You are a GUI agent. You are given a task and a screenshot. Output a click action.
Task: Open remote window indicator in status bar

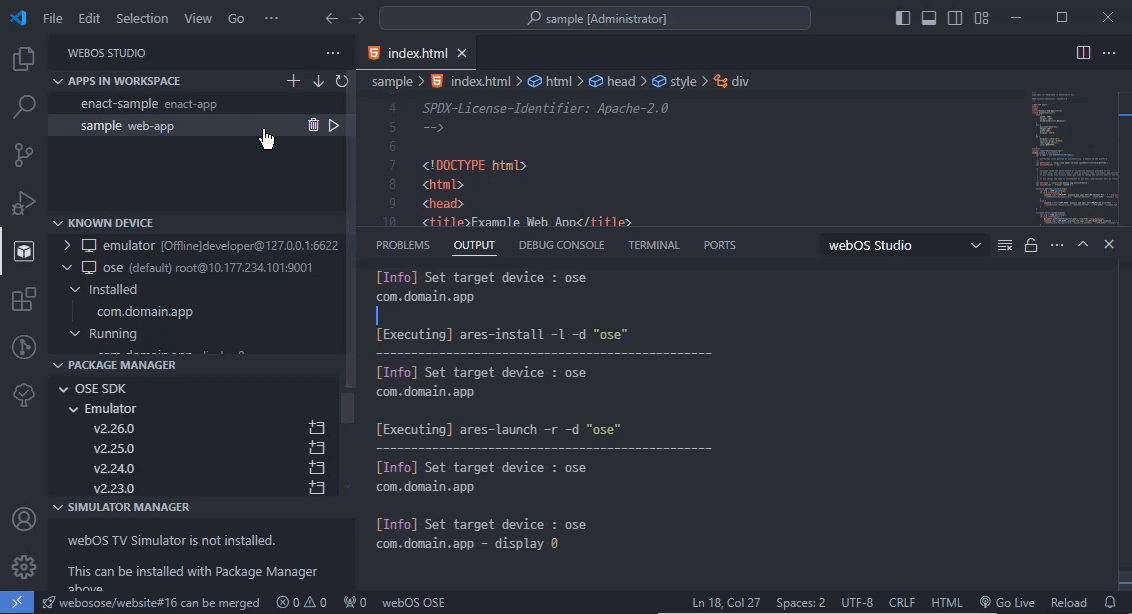pos(17,602)
